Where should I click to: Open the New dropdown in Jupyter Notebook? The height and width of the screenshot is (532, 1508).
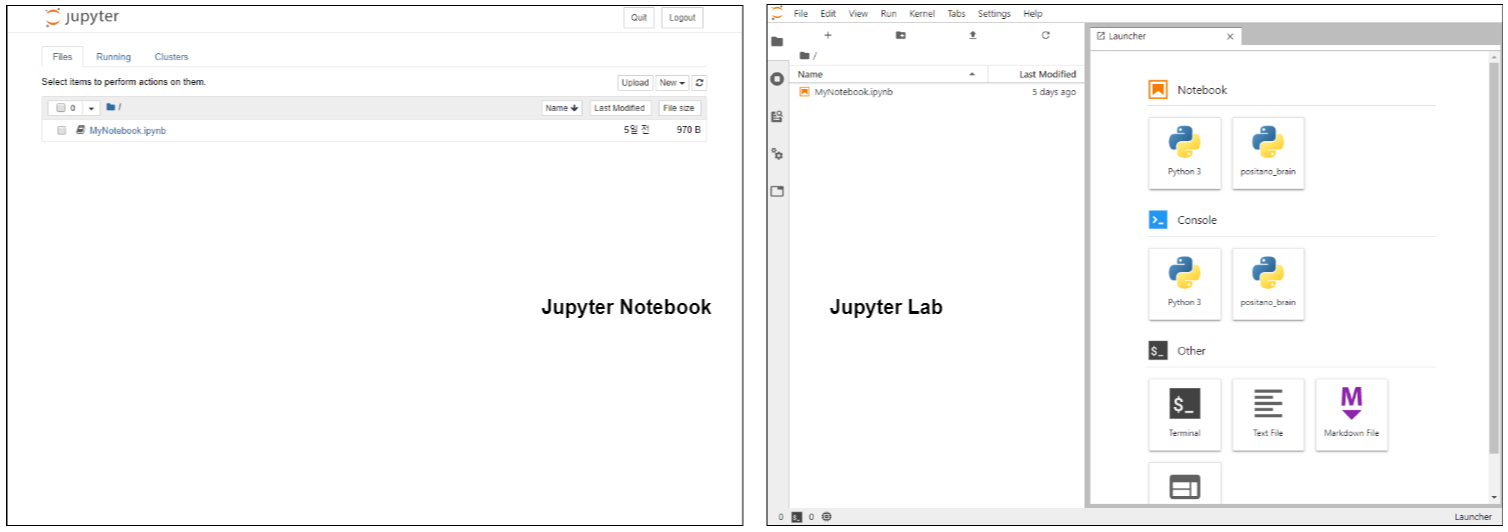[x=672, y=83]
